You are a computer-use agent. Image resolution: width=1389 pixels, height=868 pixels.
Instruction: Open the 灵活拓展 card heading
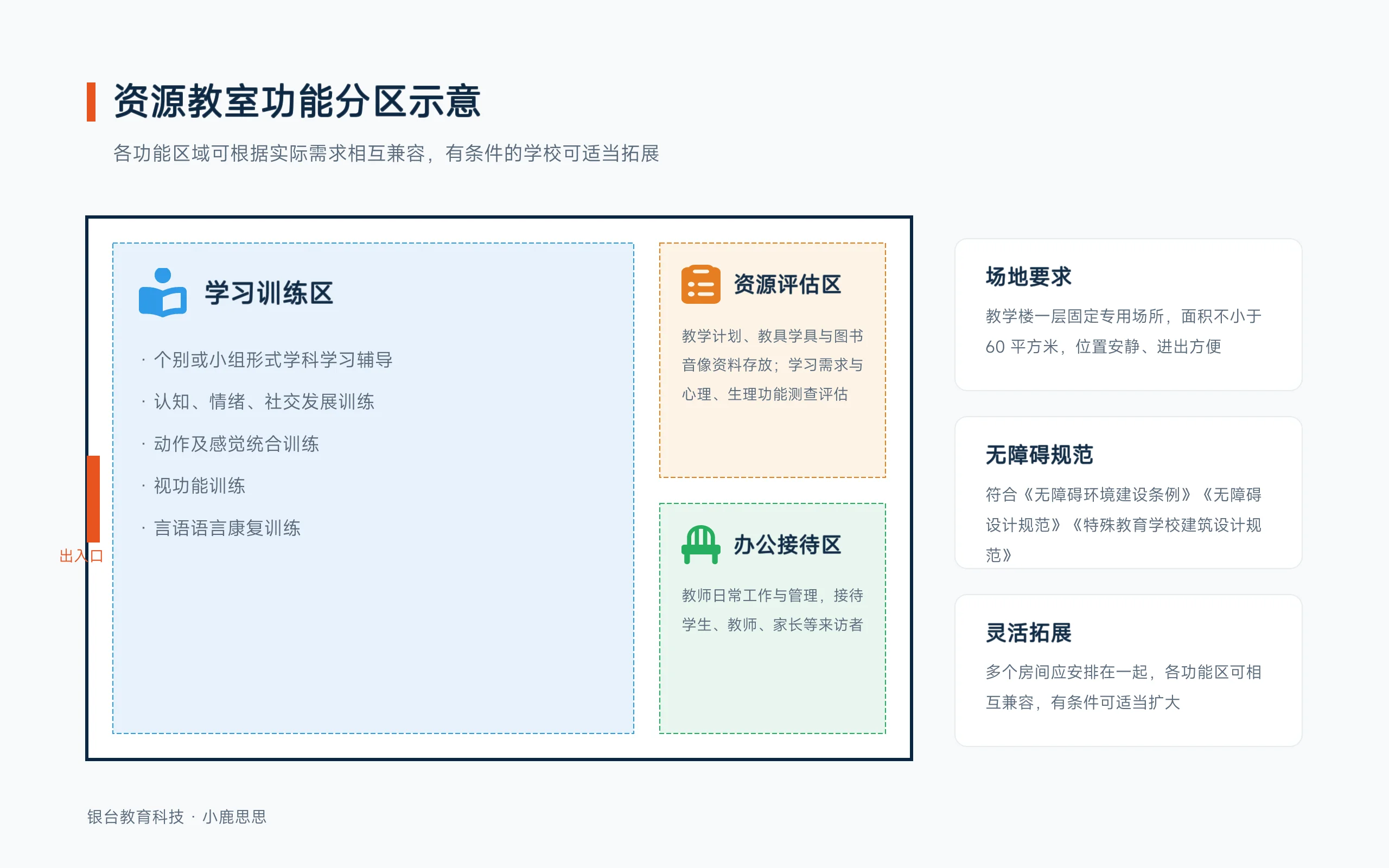[1029, 633]
